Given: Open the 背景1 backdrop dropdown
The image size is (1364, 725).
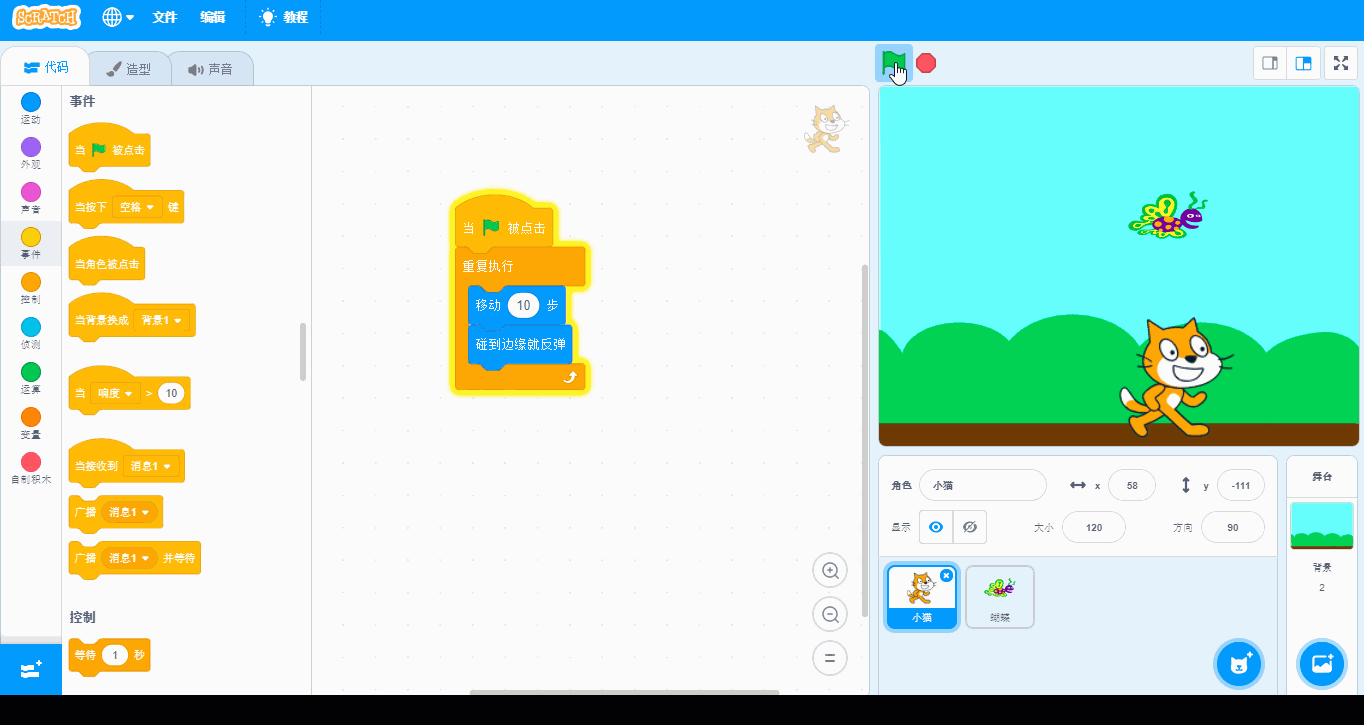Looking at the screenshot, I should 160,320.
